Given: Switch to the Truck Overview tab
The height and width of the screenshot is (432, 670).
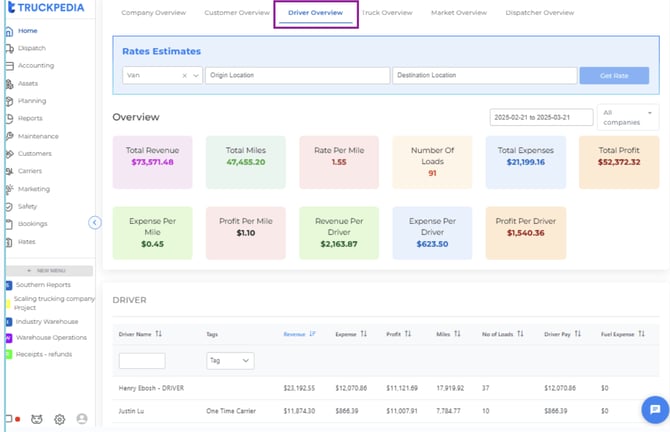Looking at the screenshot, I should [x=387, y=13].
